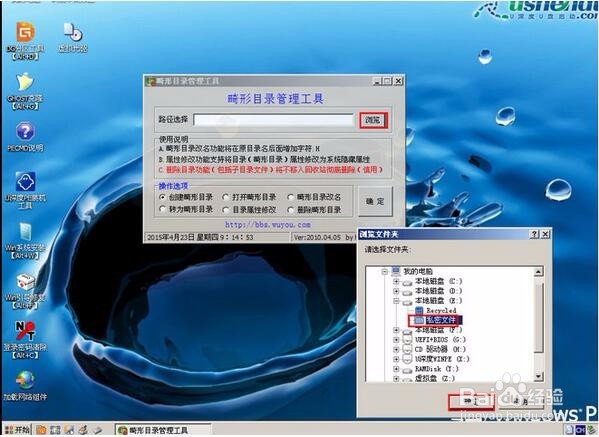Click the first quick launch icon in taskbar
The height and width of the screenshot is (437, 599).
point(41,430)
